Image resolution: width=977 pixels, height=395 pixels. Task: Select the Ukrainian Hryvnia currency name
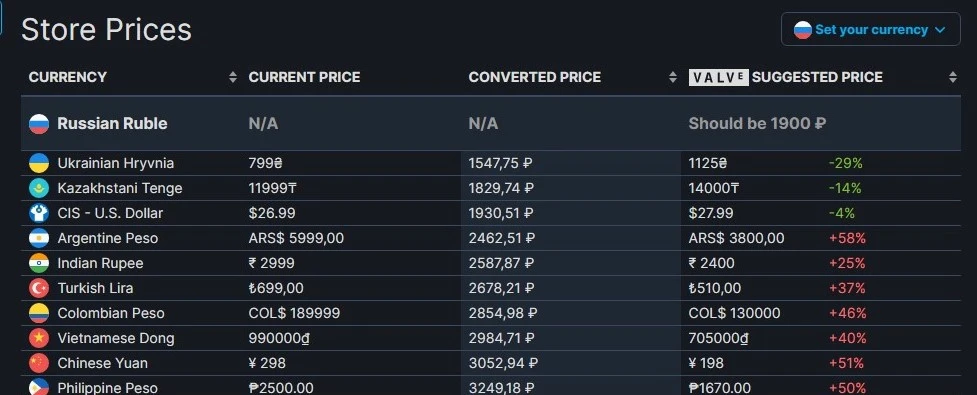pos(116,163)
